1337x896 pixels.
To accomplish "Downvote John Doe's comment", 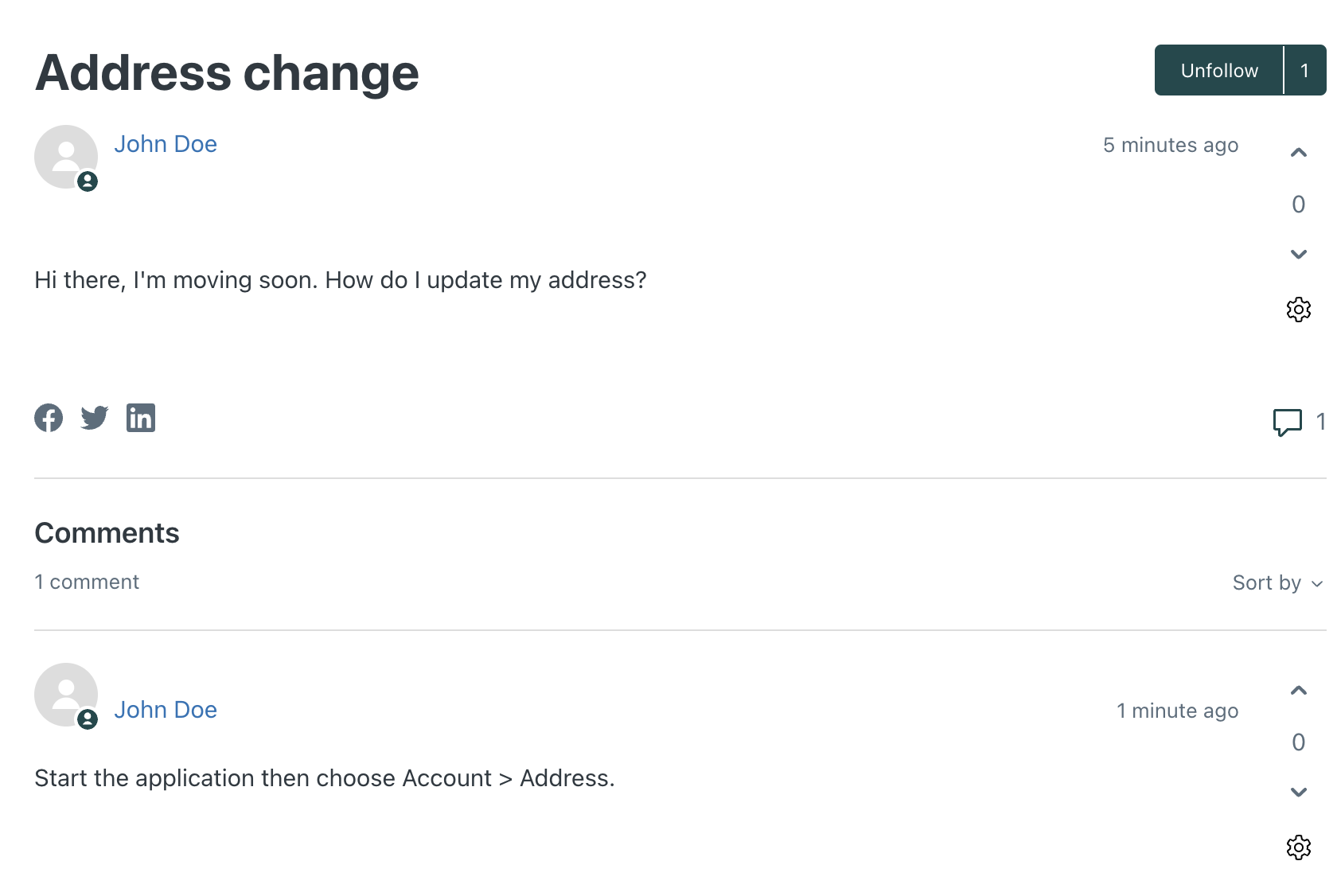I will (1299, 793).
